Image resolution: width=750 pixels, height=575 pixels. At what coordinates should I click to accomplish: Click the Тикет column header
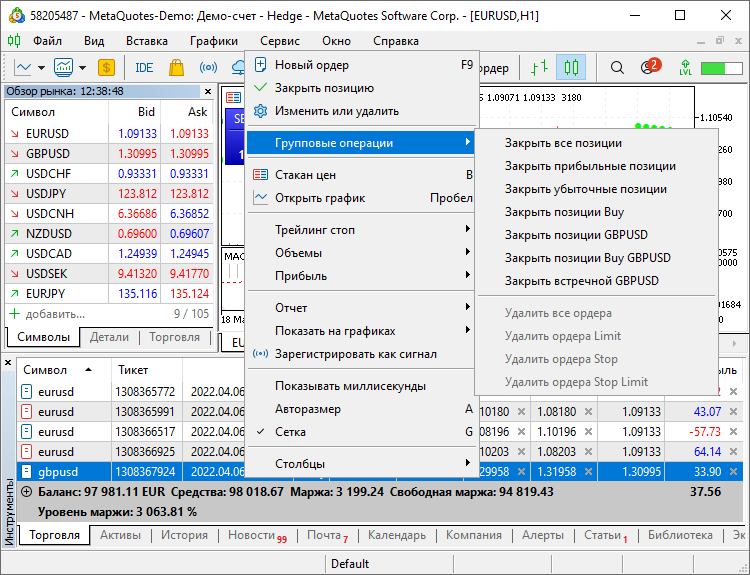[147, 370]
